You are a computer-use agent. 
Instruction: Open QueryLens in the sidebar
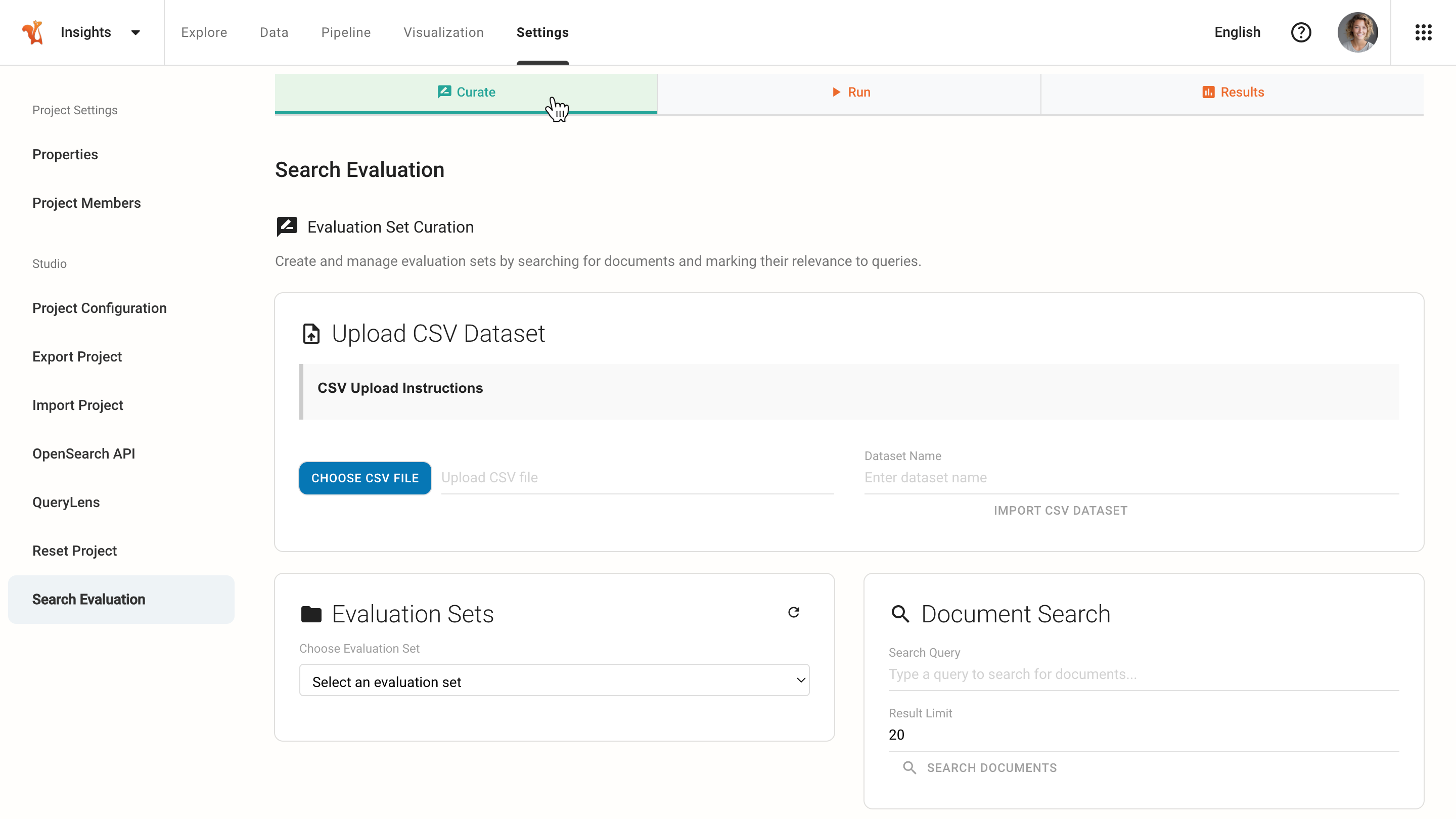point(66,502)
